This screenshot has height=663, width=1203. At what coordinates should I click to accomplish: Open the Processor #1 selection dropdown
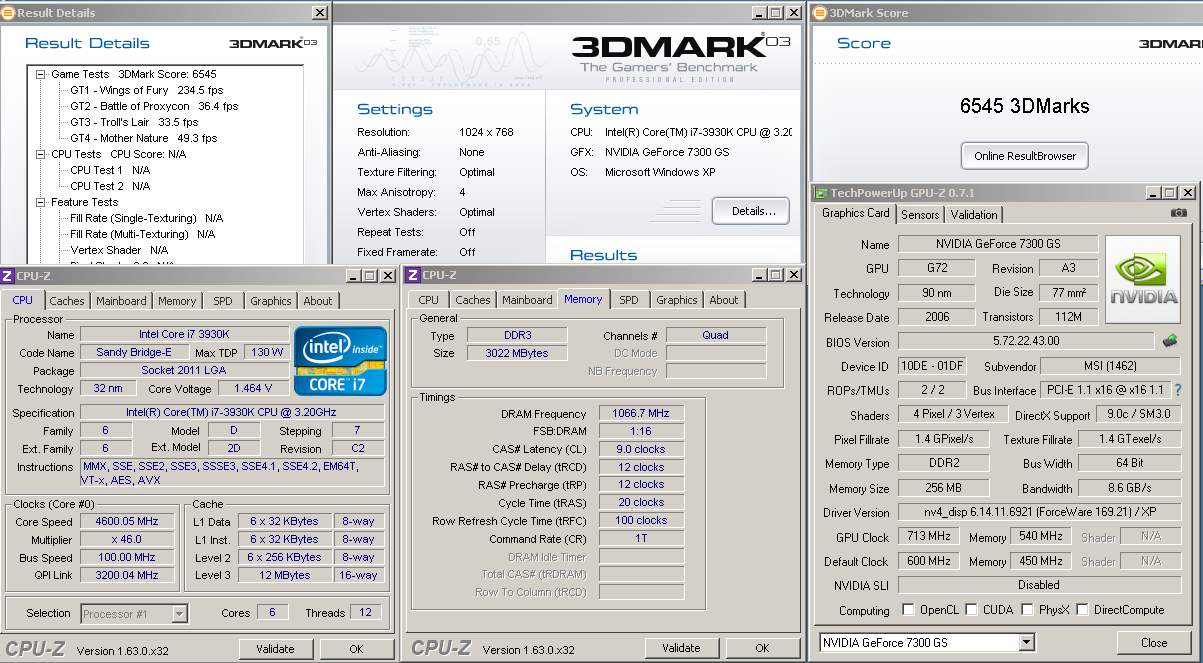[179, 614]
